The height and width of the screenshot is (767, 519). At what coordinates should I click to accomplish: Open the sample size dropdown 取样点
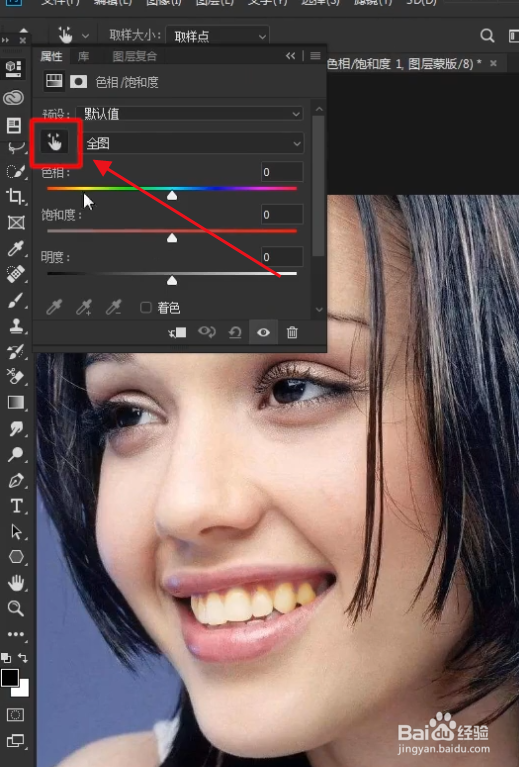[x=217, y=36]
